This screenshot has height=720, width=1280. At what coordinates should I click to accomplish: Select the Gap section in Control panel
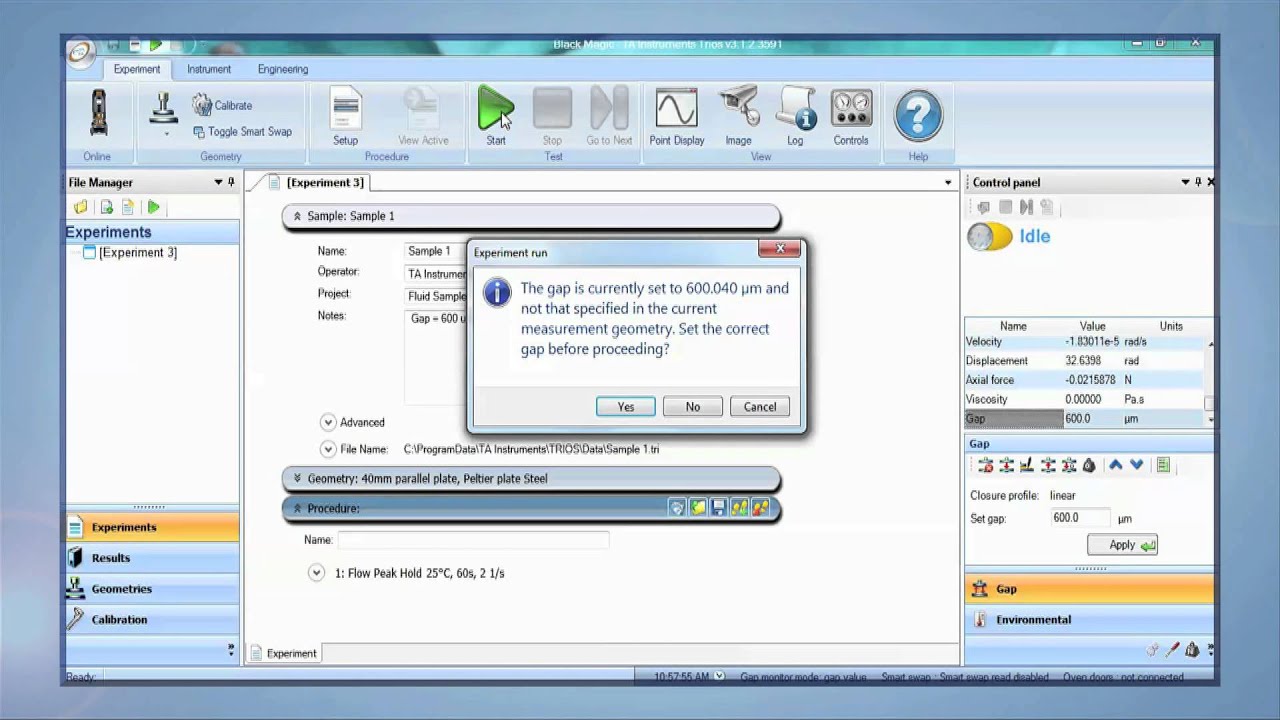pyautogui.click(x=1089, y=589)
